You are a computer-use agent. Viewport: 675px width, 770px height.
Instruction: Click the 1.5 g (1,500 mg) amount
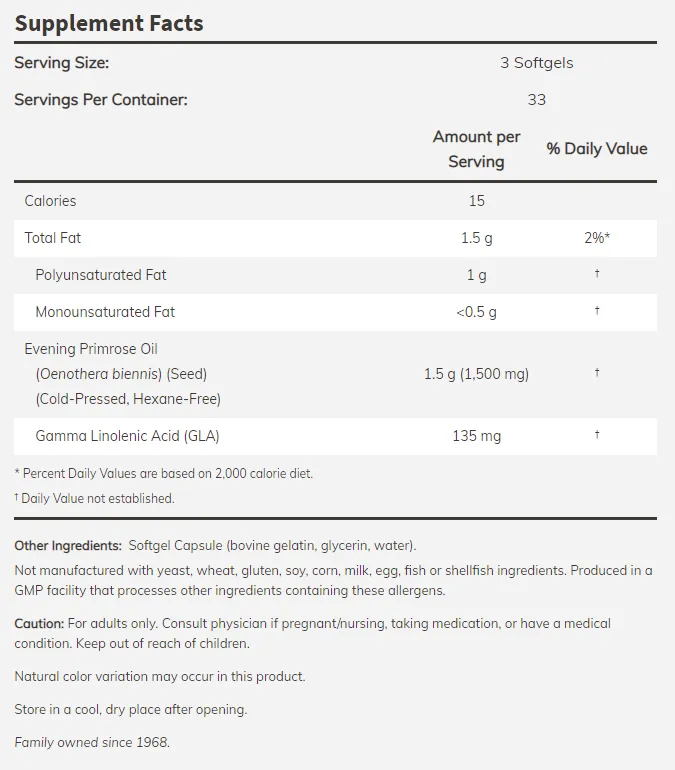[x=476, y=374]
